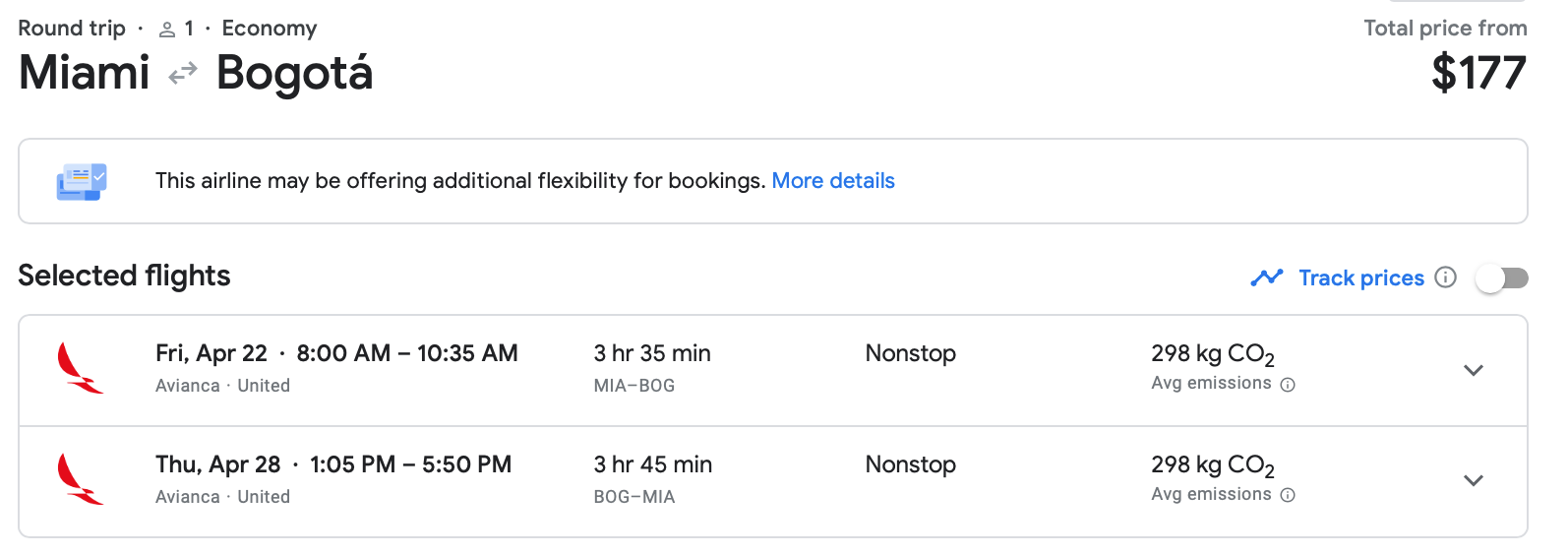The height and width of the screenshot is (555, 1568).
Task: Select the Fri, Apr 22 departure time text
Action: point(407,353)
